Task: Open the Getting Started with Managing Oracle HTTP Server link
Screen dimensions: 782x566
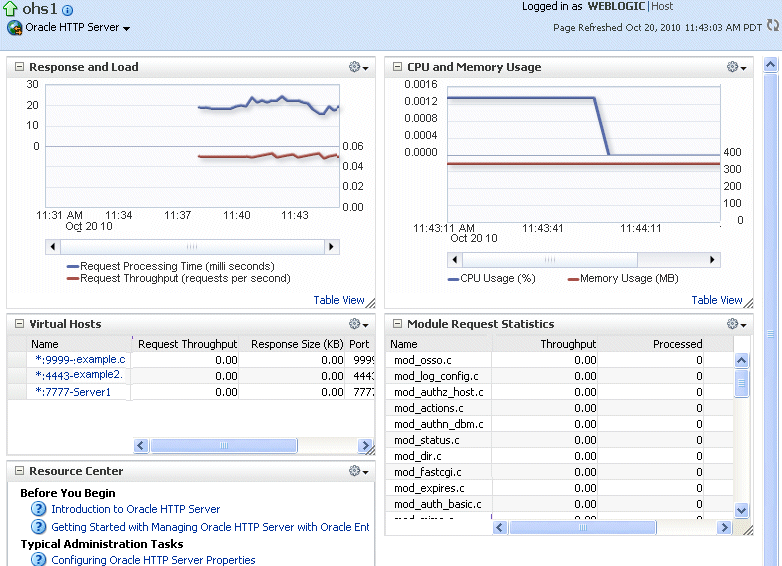Action: coord(210,527)
